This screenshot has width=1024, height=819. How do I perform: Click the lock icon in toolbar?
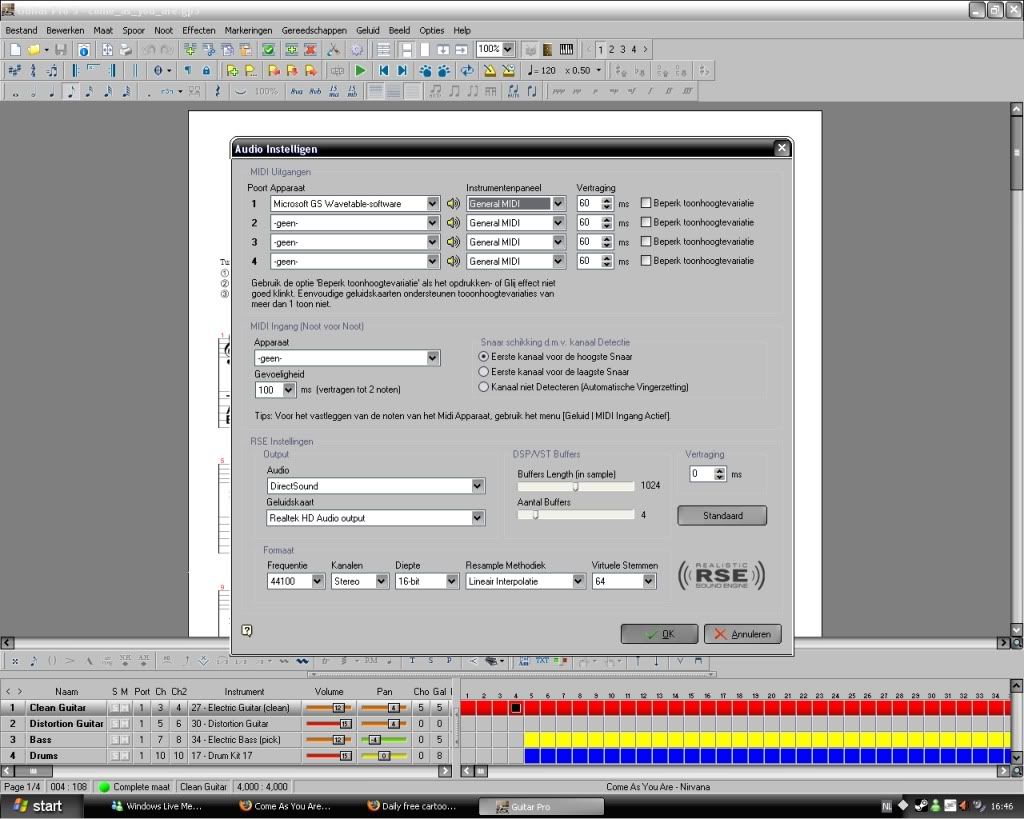tap(206, 71)
